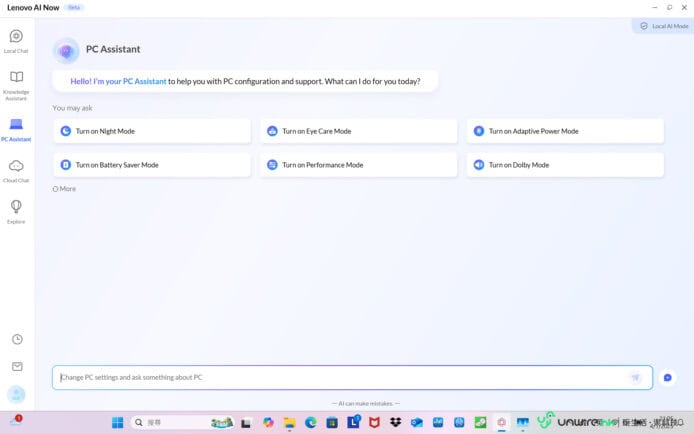This screenshot has height=434, width=694.
Task: Toggle the Local AI Mode badge
Action: (664, 26)
